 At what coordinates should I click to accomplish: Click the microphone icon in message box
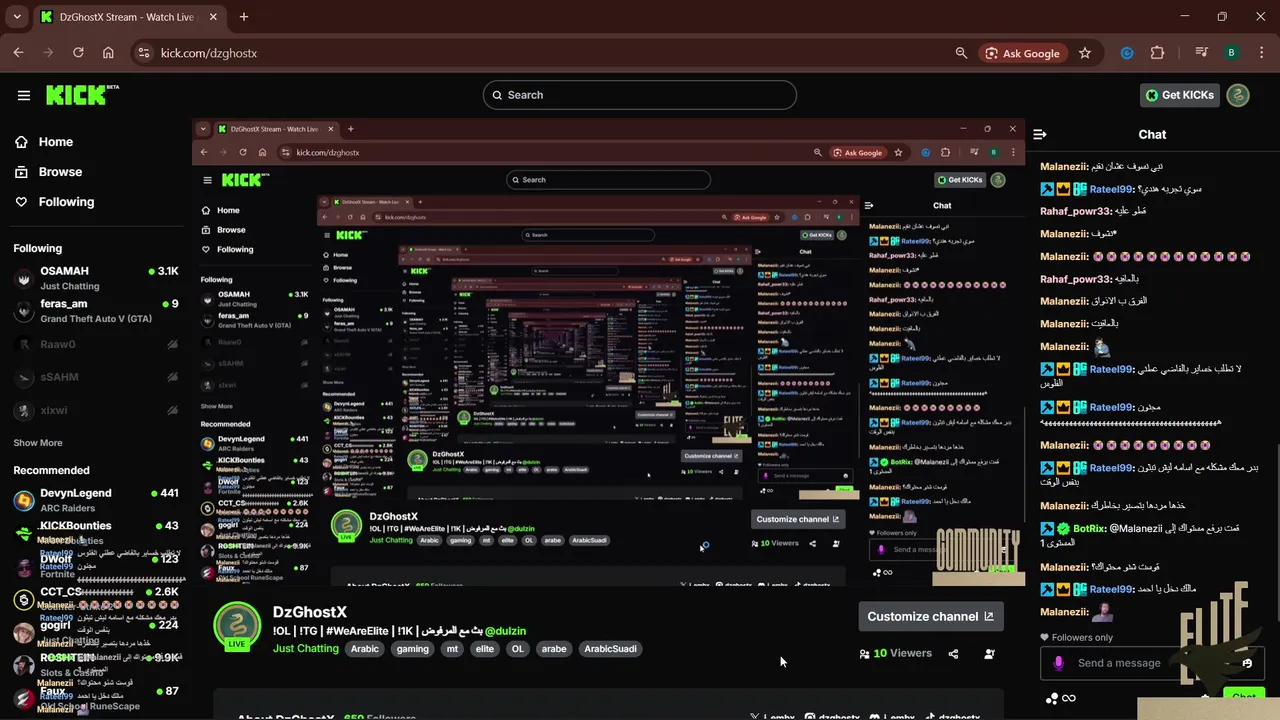pyautogui.click(x=1059, y=663)
